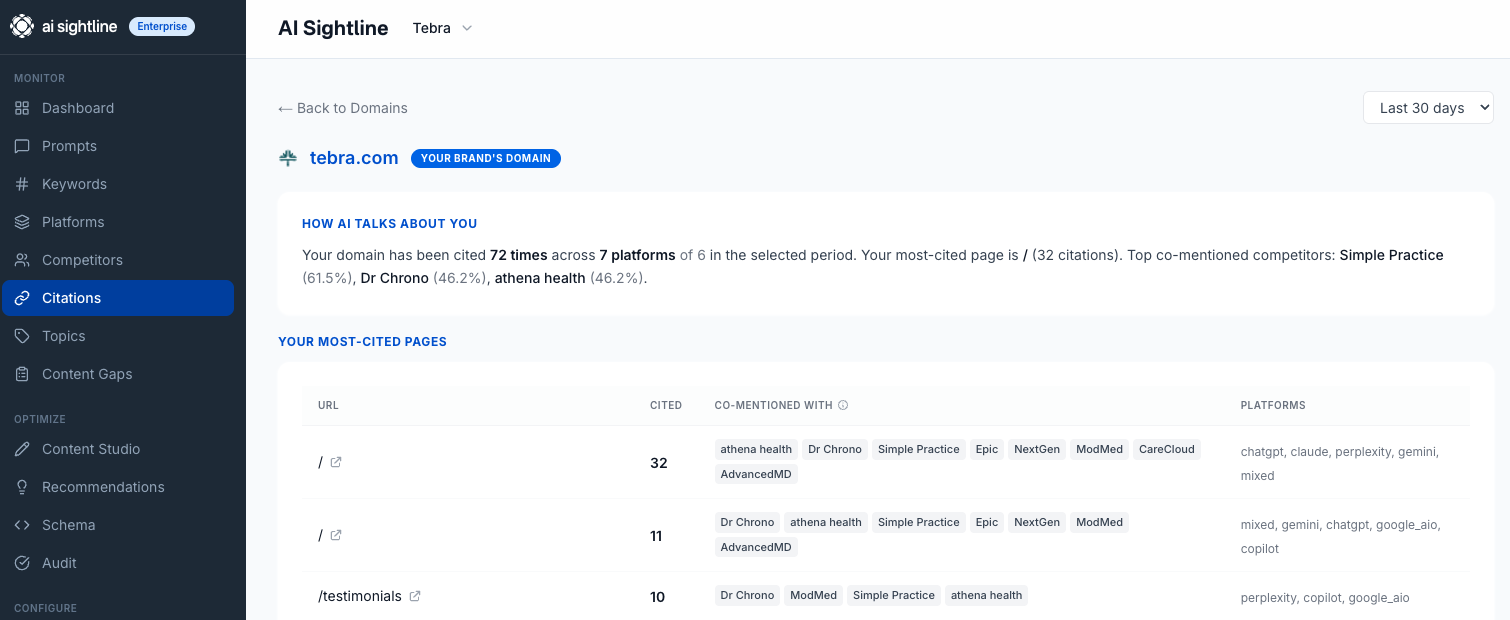Viewport: 1510px width, 620px height.
Task: Click the Keywords hash icon
Action: pos(22,184)
